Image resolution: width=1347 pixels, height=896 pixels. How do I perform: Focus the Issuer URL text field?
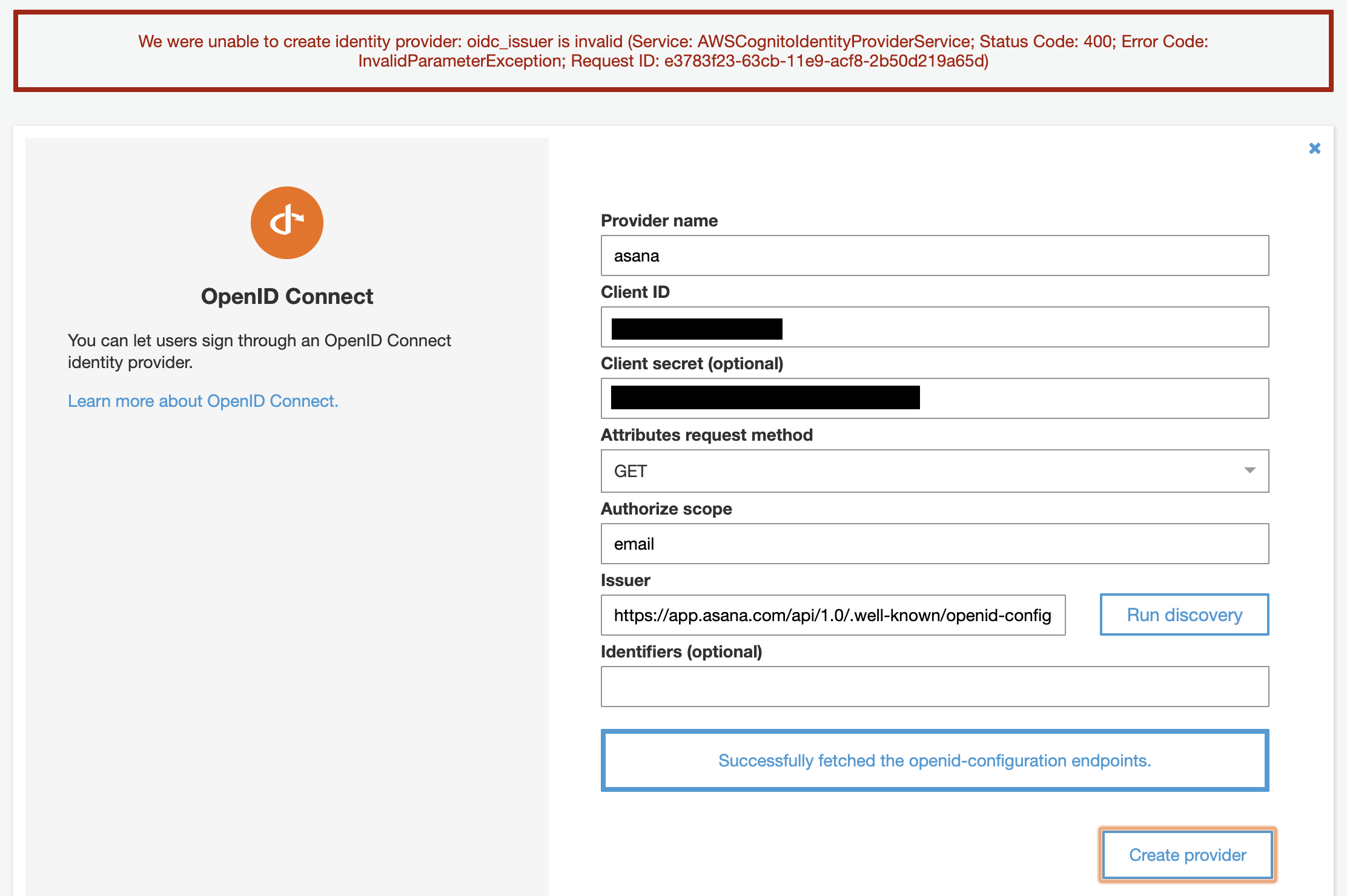[832, 616]
